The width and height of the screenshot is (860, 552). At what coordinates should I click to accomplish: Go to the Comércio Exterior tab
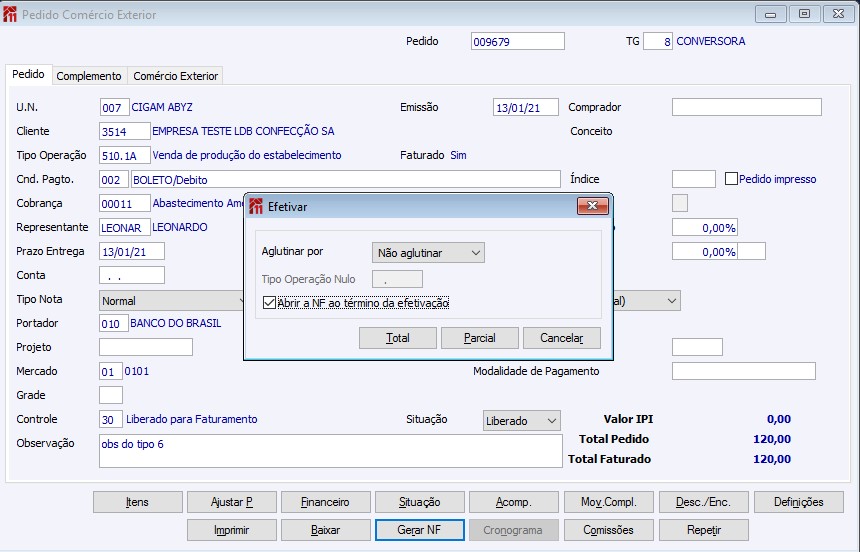(176, 76)
